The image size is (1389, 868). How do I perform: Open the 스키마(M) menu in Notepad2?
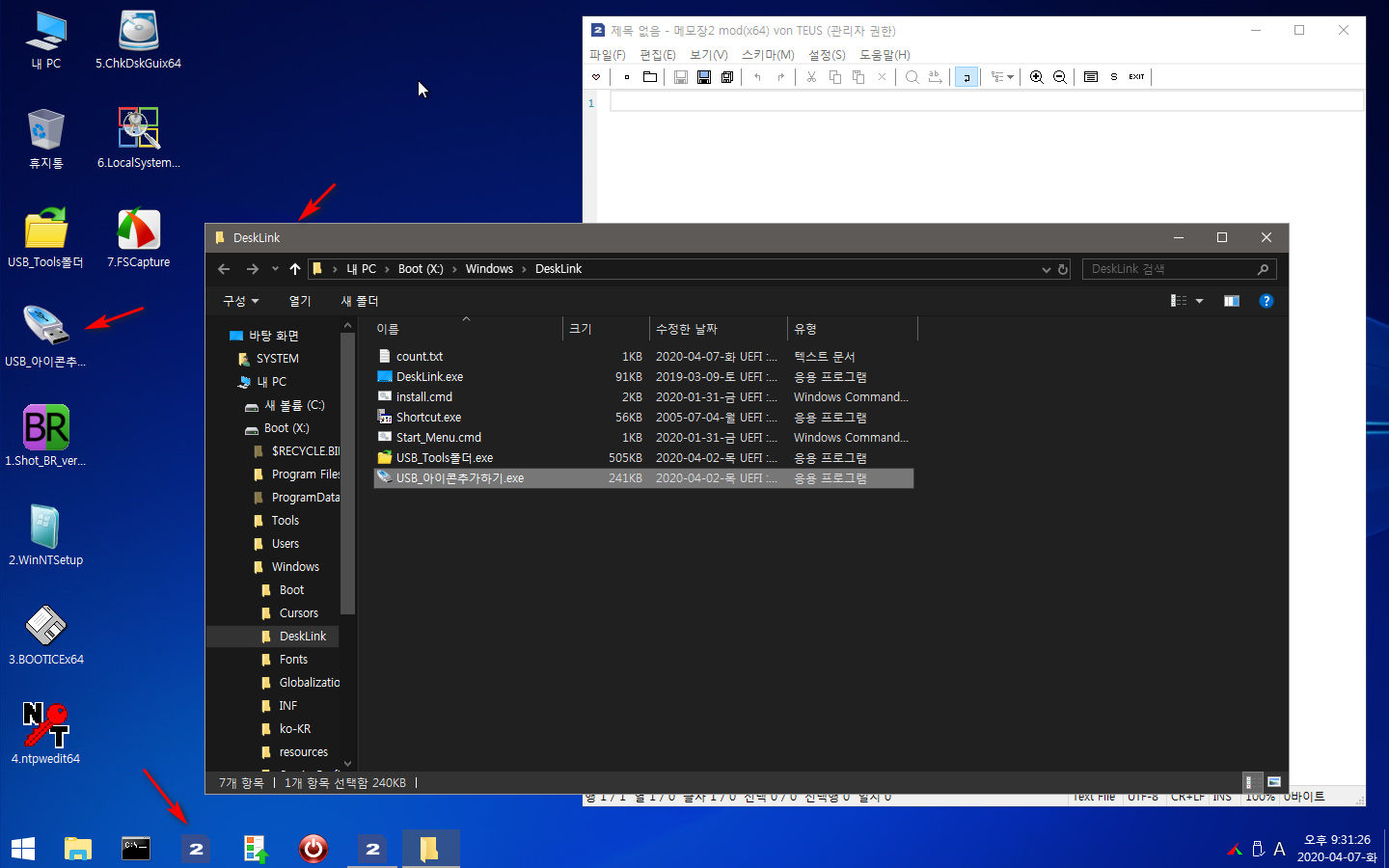pyautogui.click(x=768, y=55)
